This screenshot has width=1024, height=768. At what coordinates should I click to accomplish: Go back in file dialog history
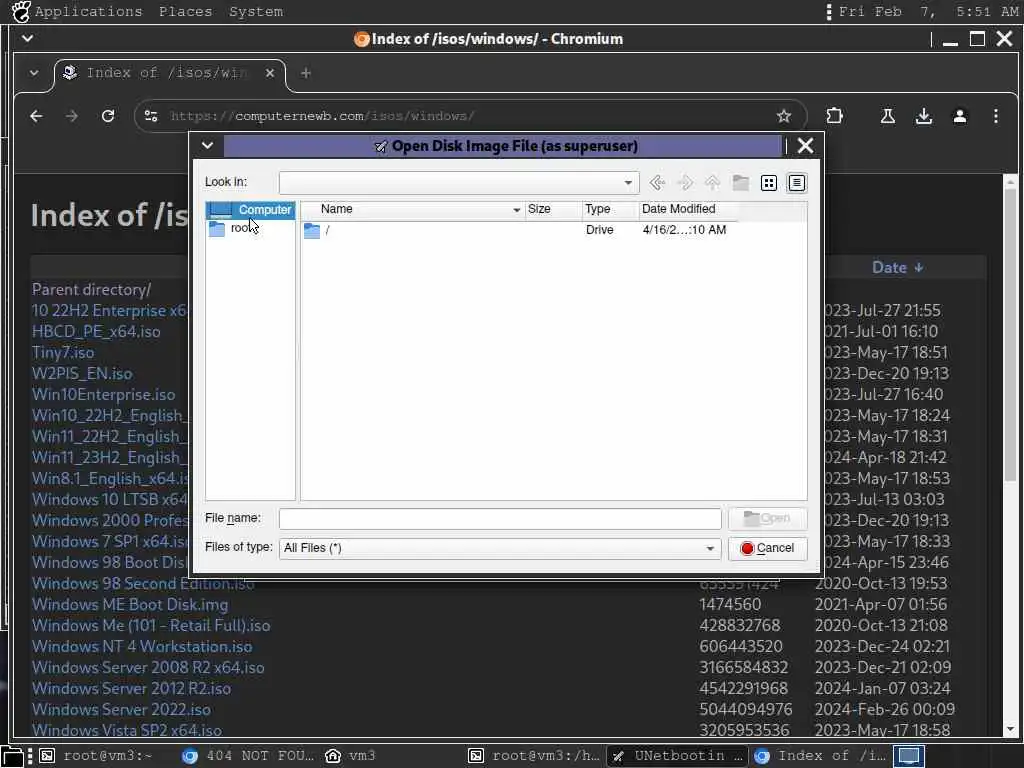(x=657, y=183)
